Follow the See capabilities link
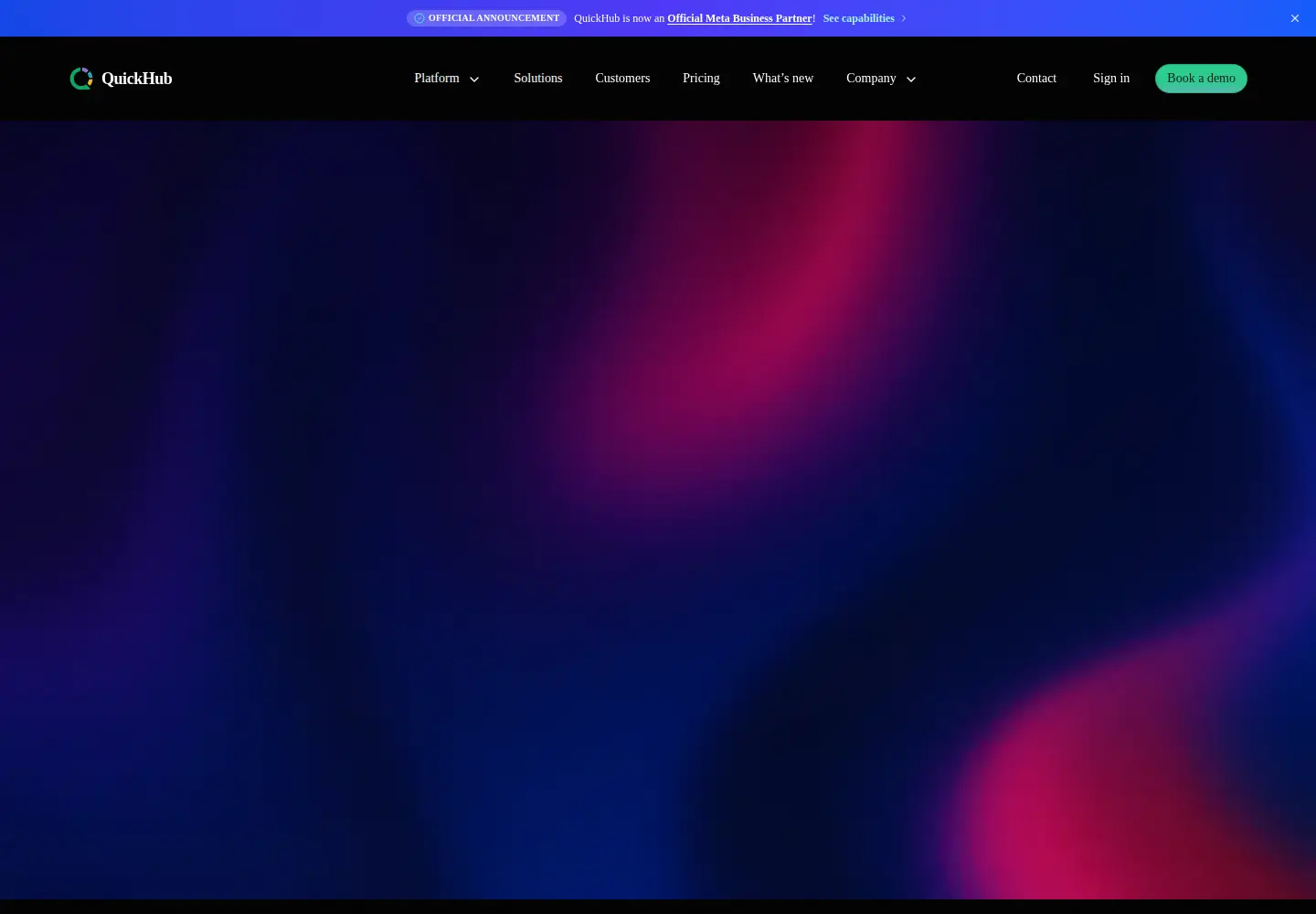 coord(865,18)
